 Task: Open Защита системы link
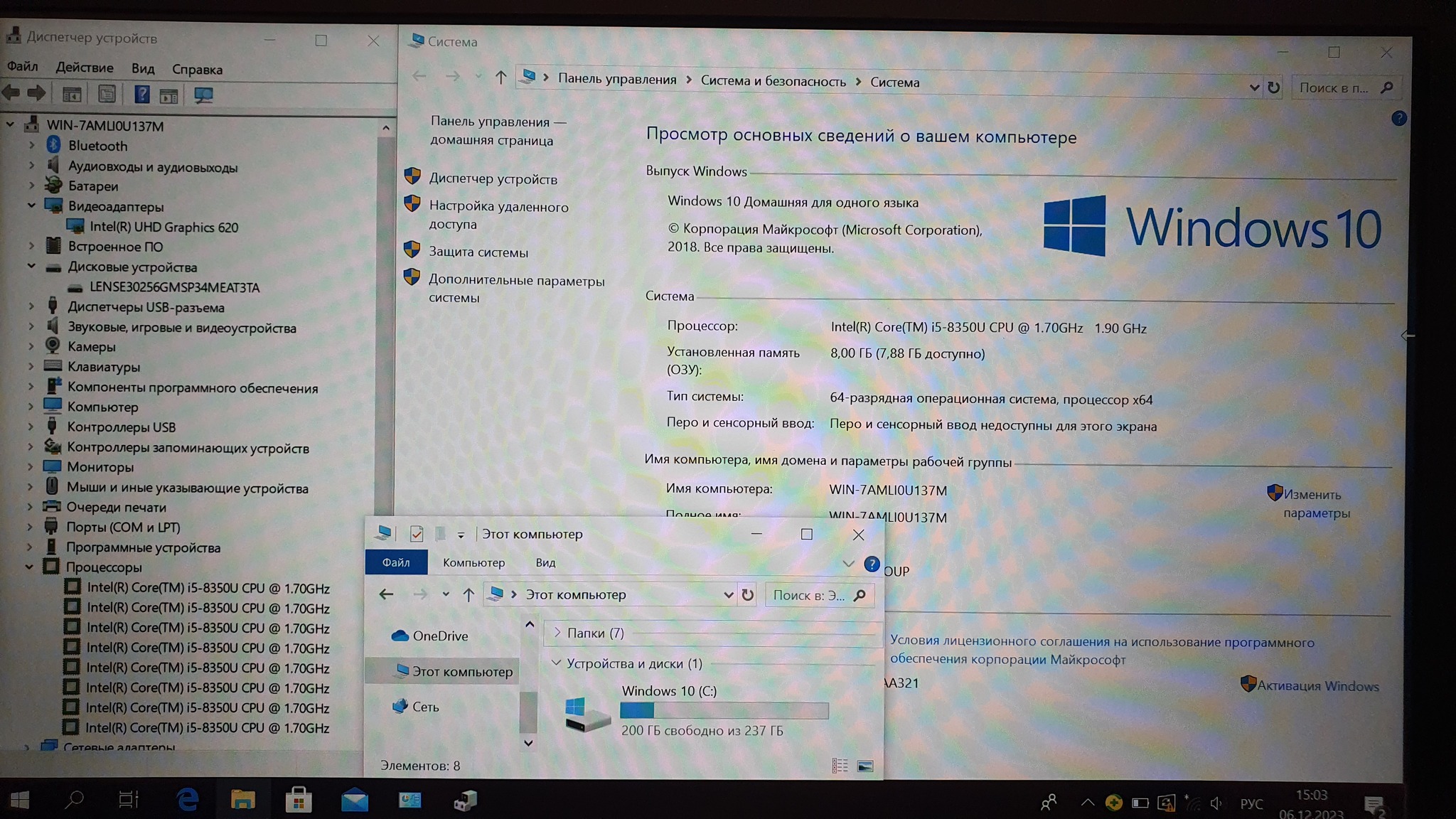[478, 252]
